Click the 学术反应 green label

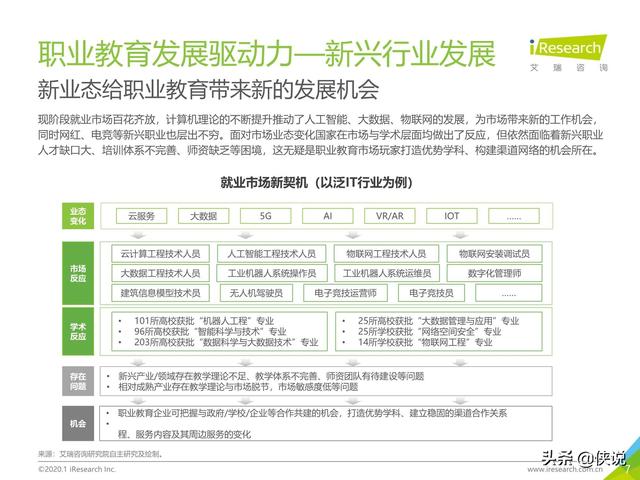coord(78,331)
